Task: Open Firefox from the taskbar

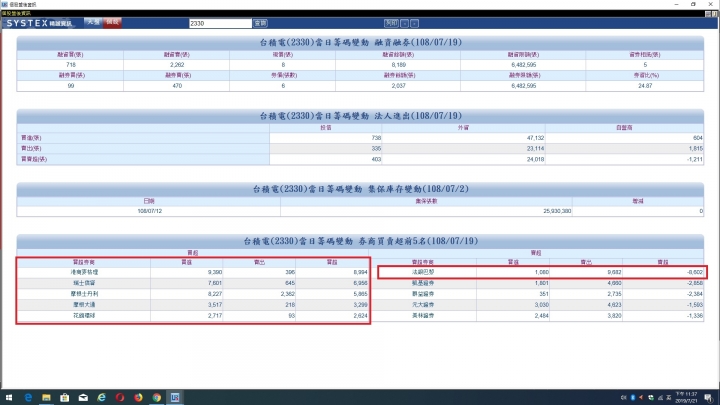Action: coord(138,397)
